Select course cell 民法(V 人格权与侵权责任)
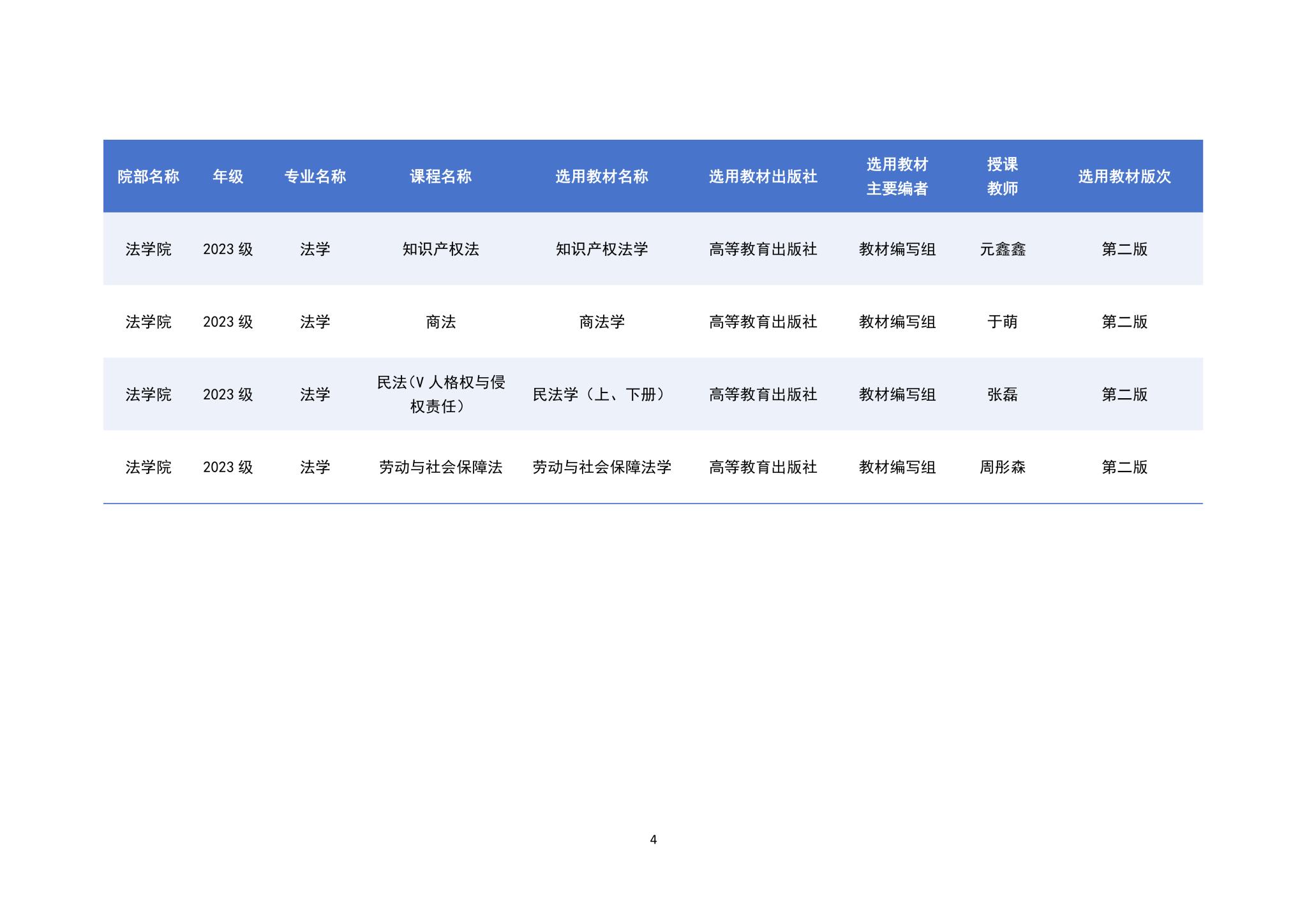The height and width of the screenshot is (924, 1307). pyautogui.click(x=440, y=394)
